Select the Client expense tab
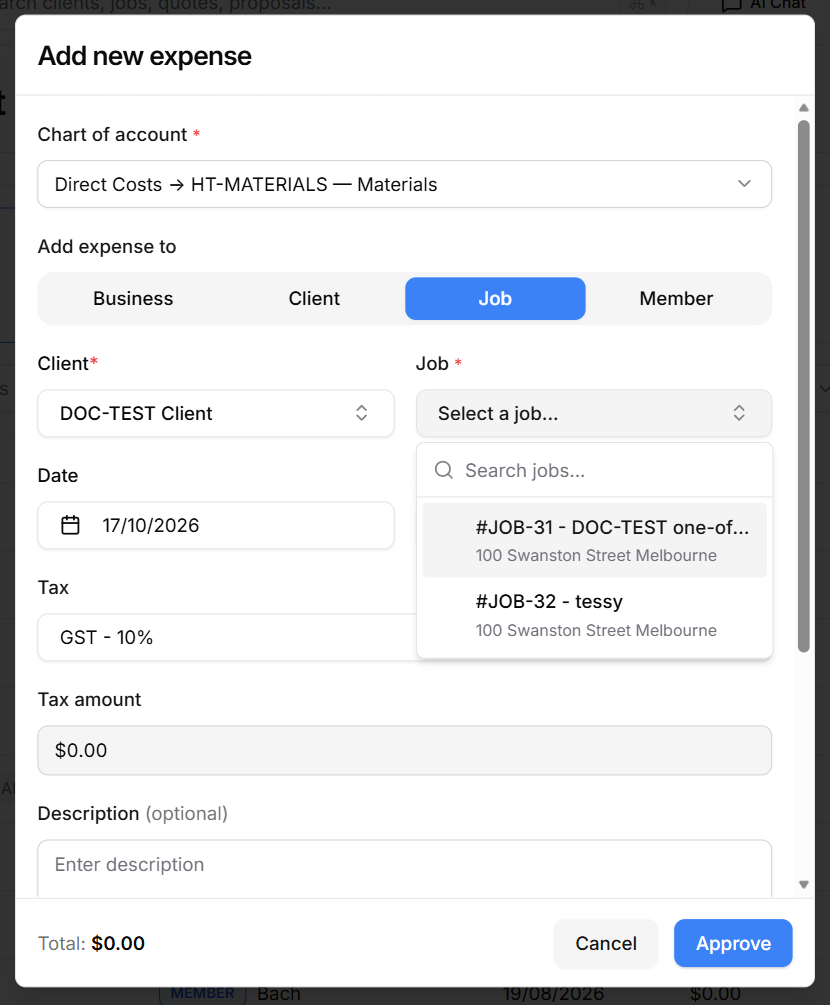Viewport: 830px width, 1005px height. click(x=314, y=299)
